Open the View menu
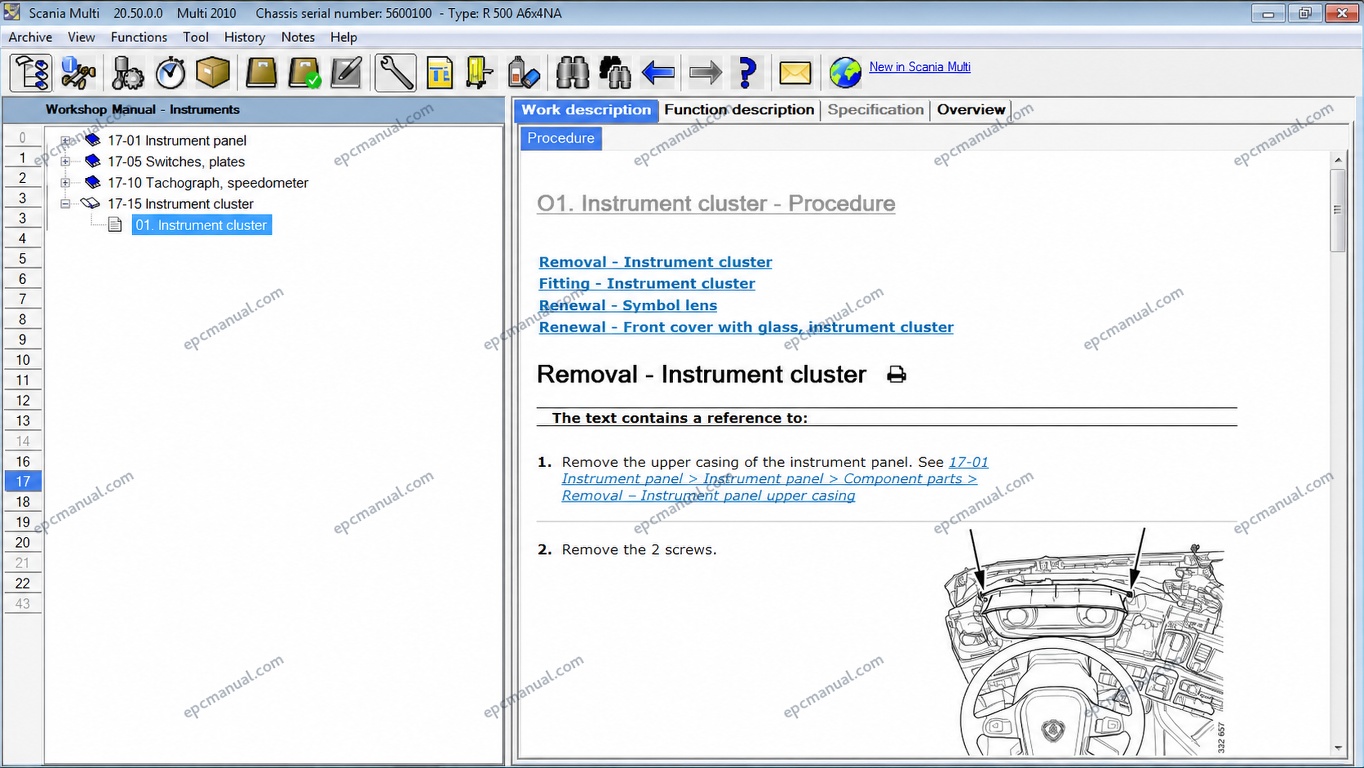The height and width of the screenshot is (768, 1364). click(81, 37)
